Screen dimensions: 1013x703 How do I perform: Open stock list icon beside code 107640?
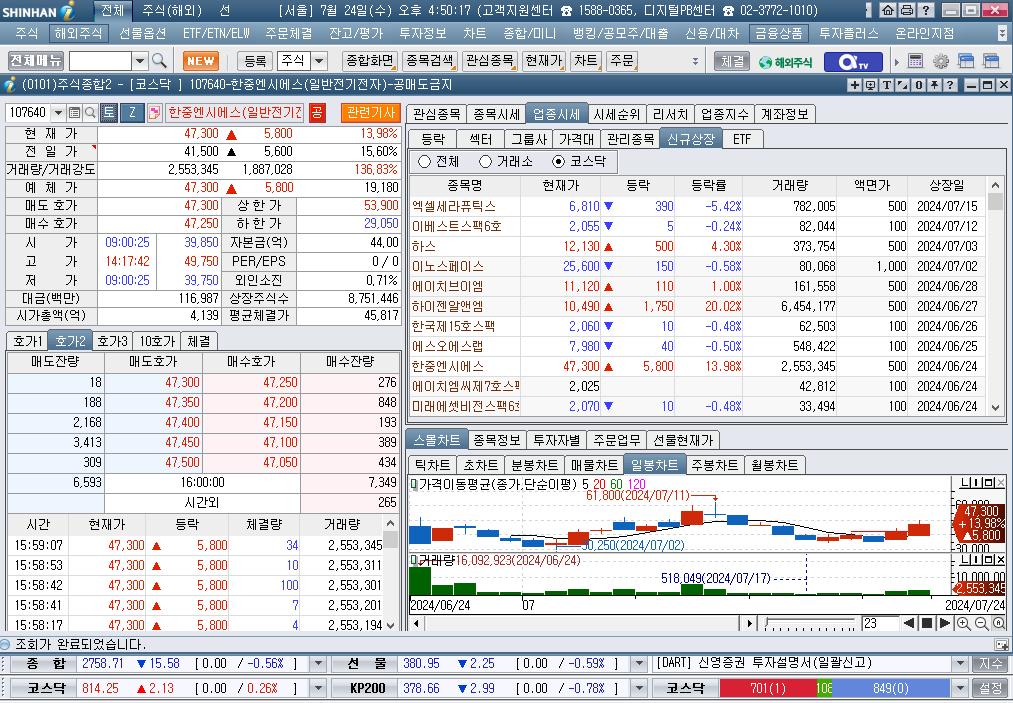pos(74,112)
